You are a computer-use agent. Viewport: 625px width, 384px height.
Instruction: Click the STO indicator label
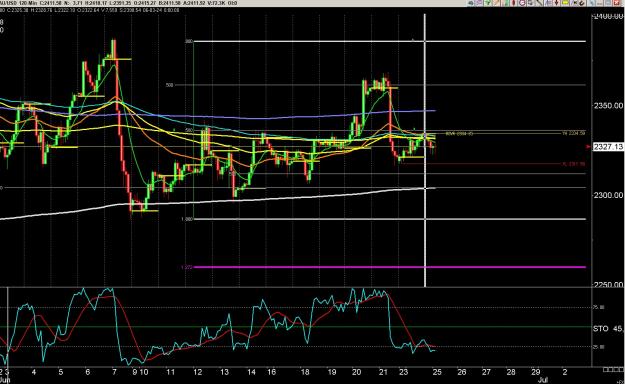(601, 329)
